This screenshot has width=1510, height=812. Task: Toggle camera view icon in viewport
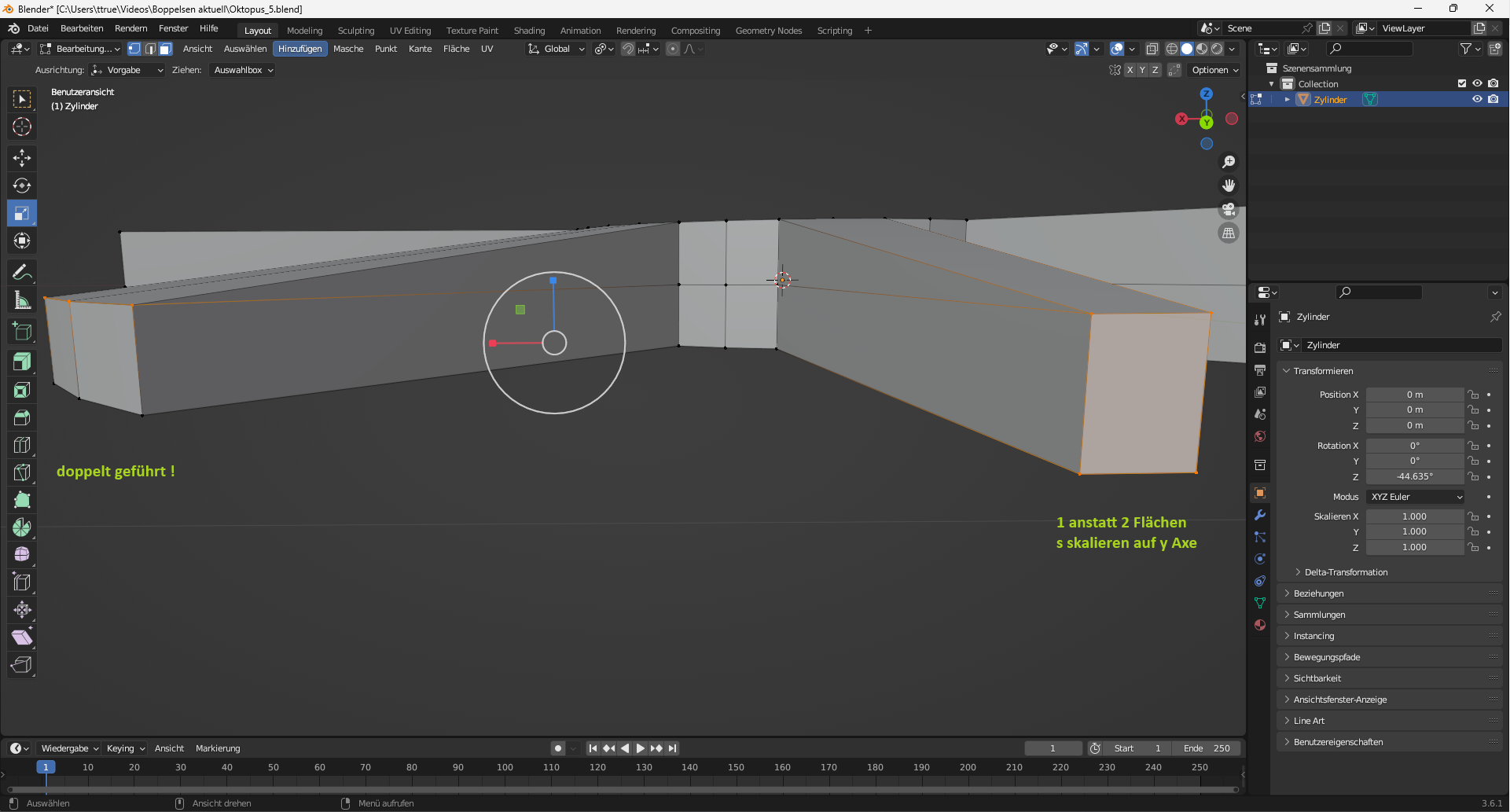click(x=1229, y=210)
